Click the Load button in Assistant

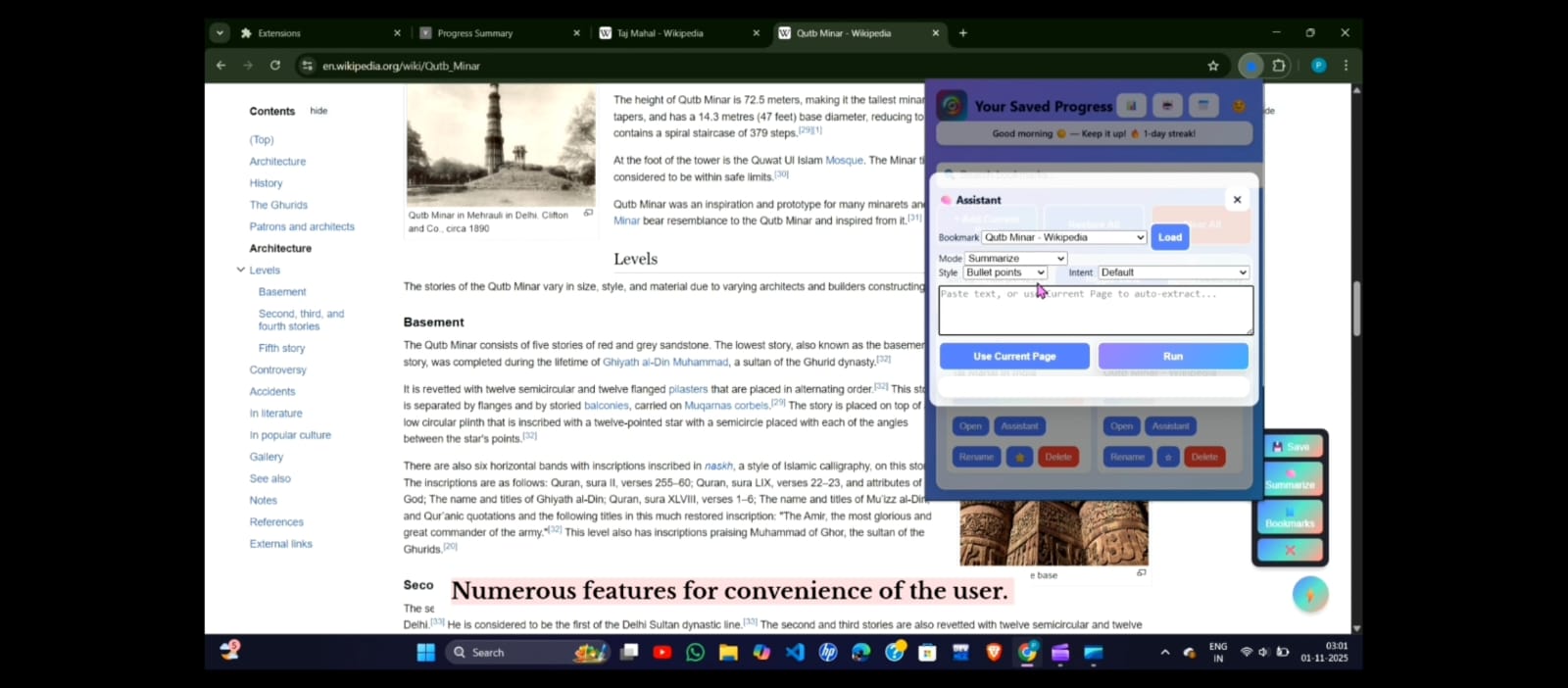[x=1169, y=237]
